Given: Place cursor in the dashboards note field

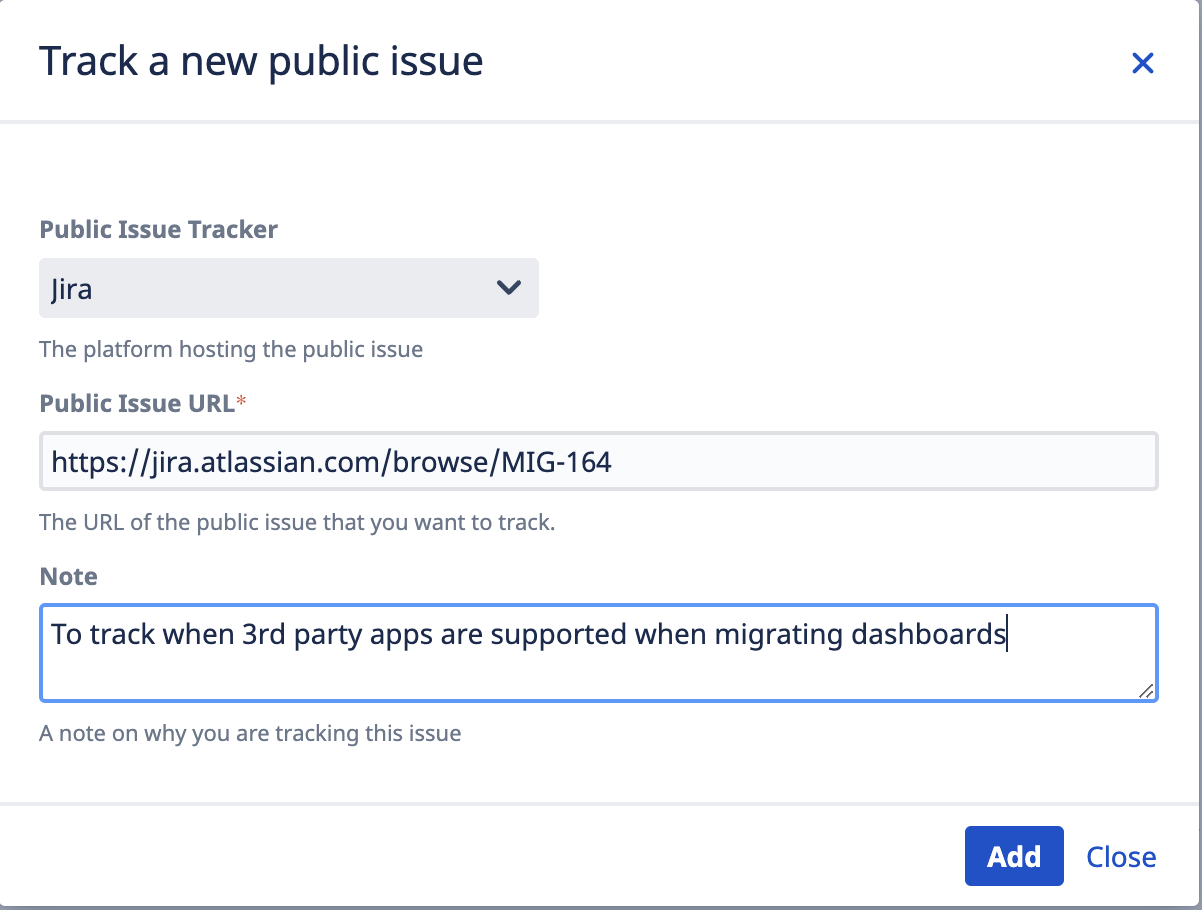Looking at the screenshot, I should click(598, 652).
